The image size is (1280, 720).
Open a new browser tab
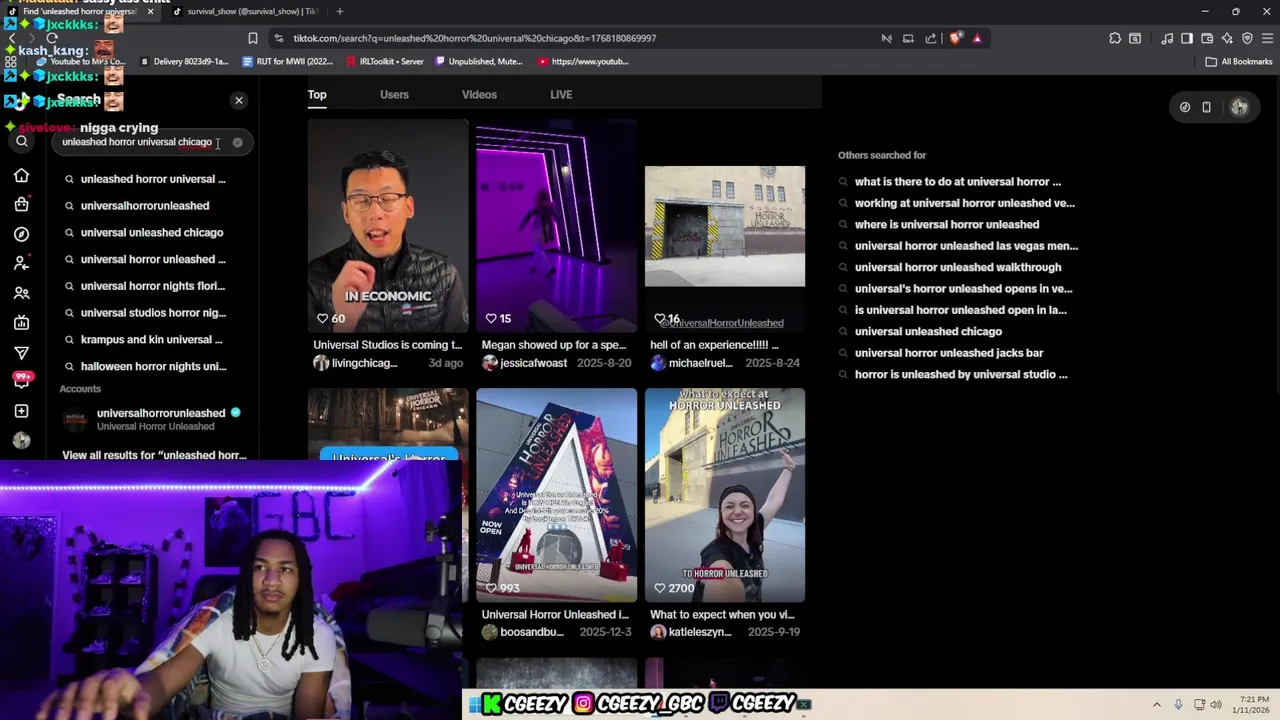(340, 11)
